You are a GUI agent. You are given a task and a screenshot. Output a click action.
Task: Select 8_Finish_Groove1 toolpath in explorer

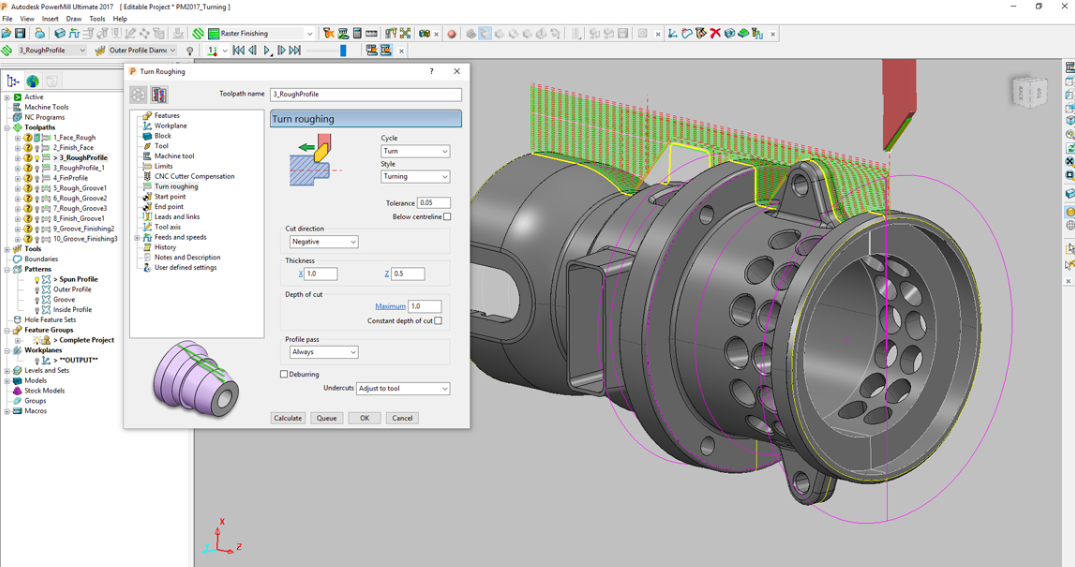(x=79, y=219)
